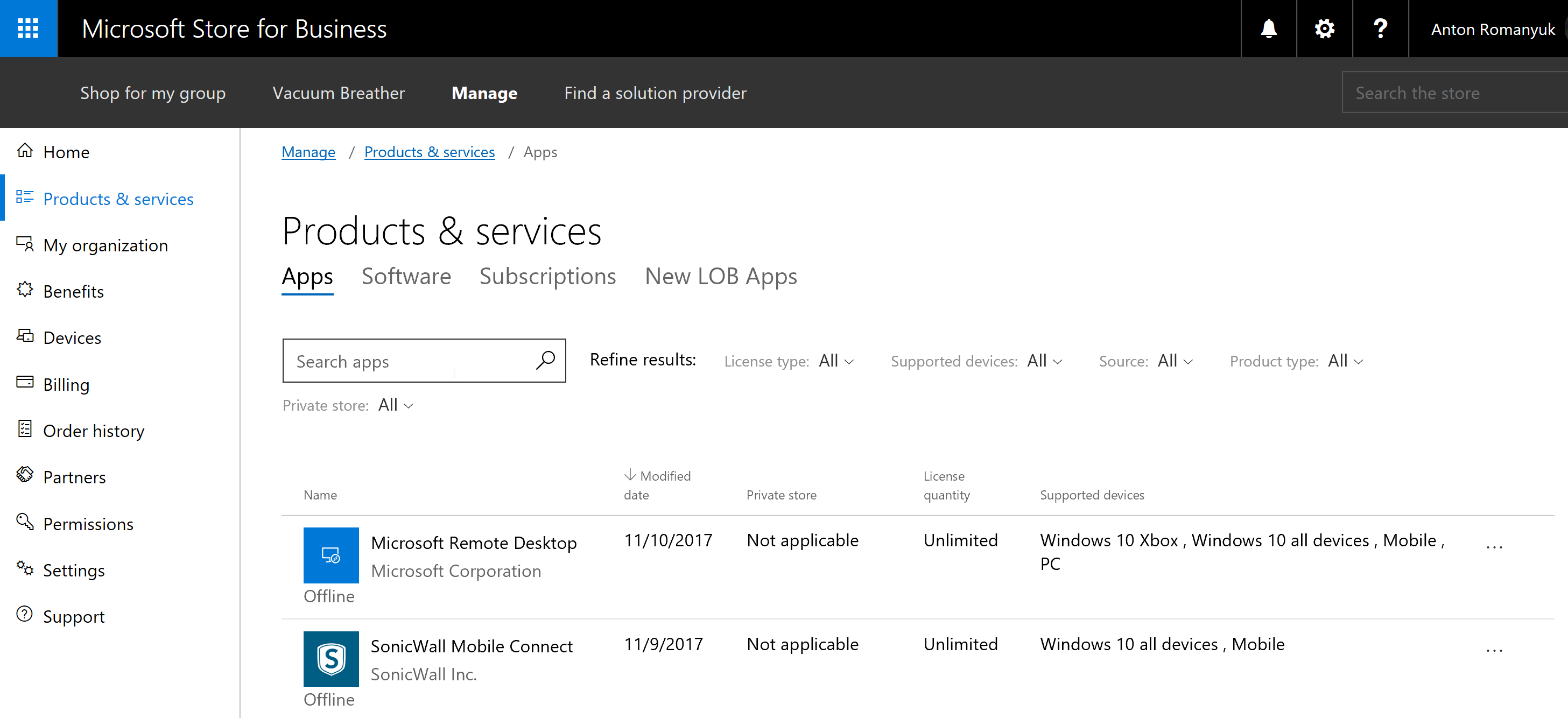This screenshot has width=1568, height=718.
Task: Open Microsoft Remote Desktop app name
Action: (474, 543)
